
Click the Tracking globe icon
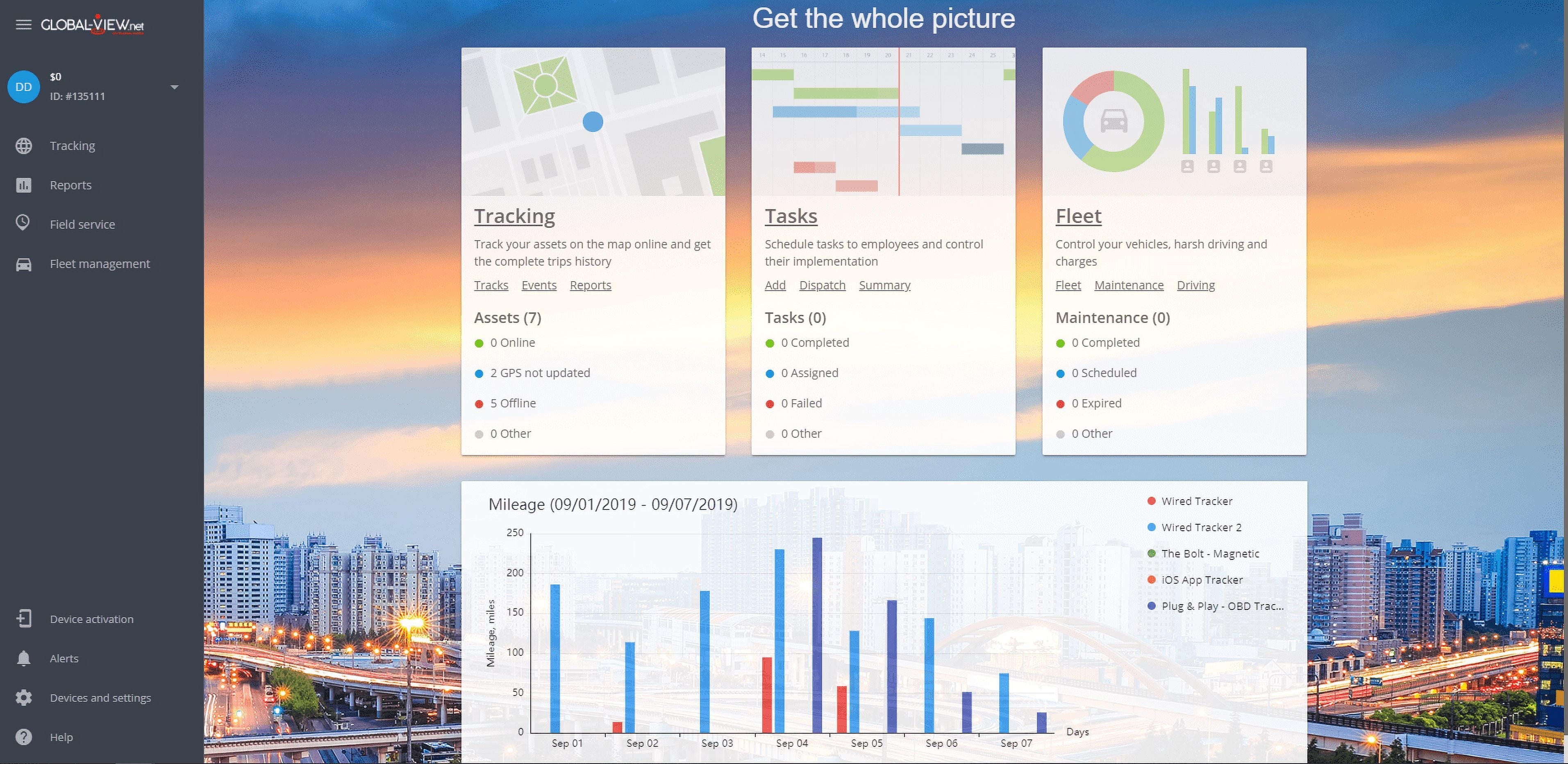pyautogui.click(x=24, y=146)
